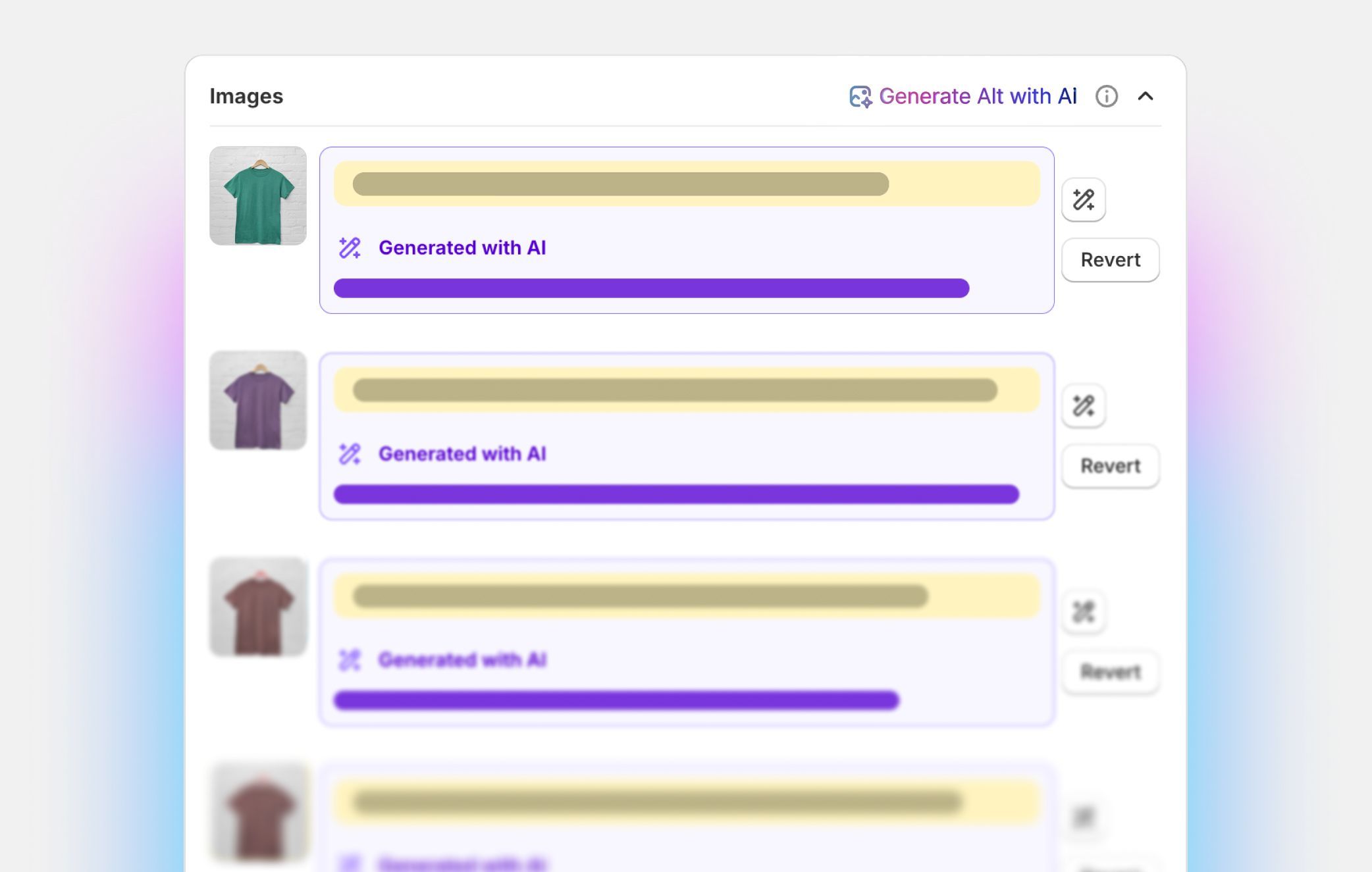This screenshot has width=1372, height=872.
Task: Collapse the Images section using the chevron
Action: [x=1147, y=96]
